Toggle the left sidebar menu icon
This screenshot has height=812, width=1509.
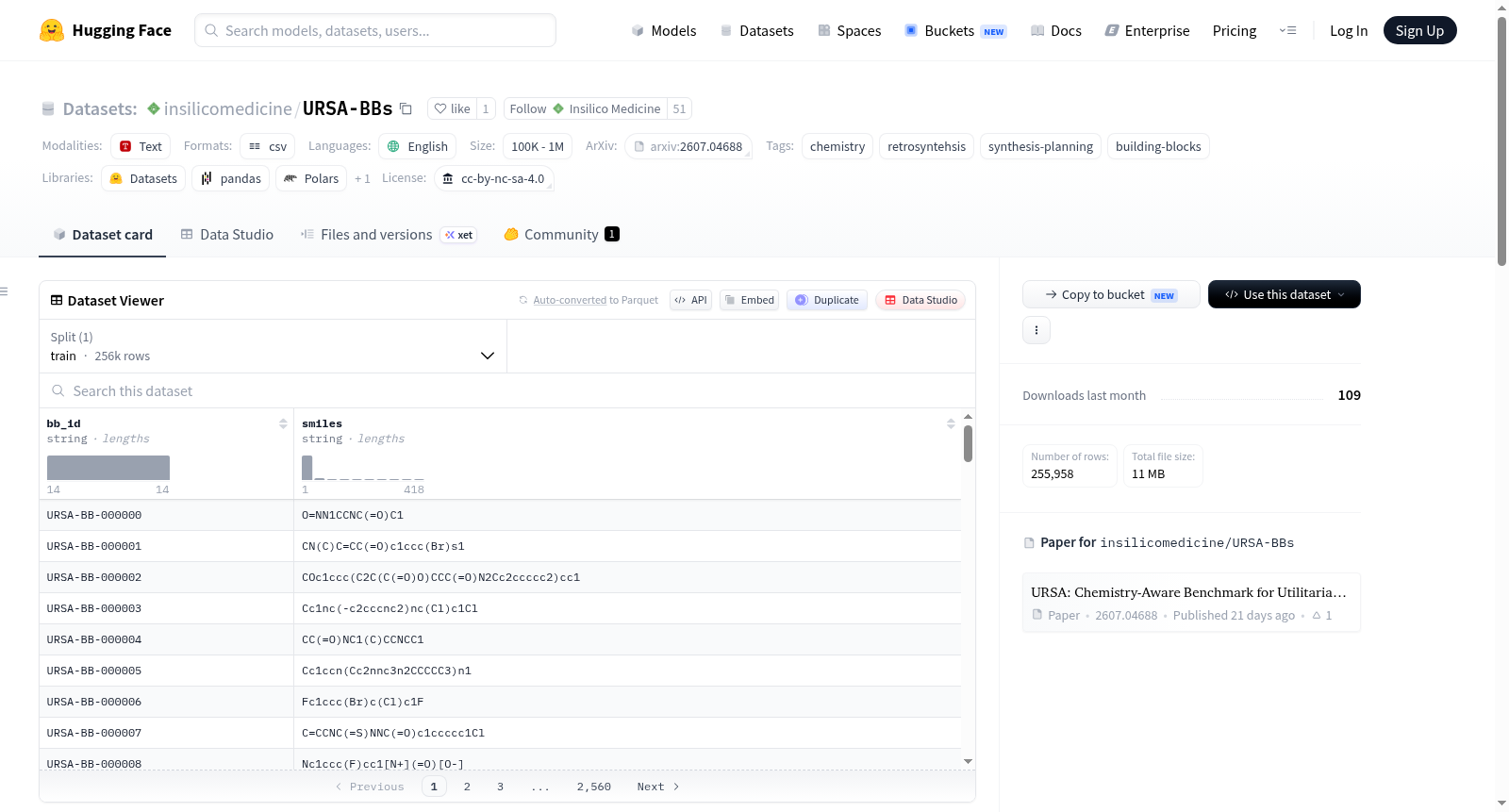pos(4,291)
